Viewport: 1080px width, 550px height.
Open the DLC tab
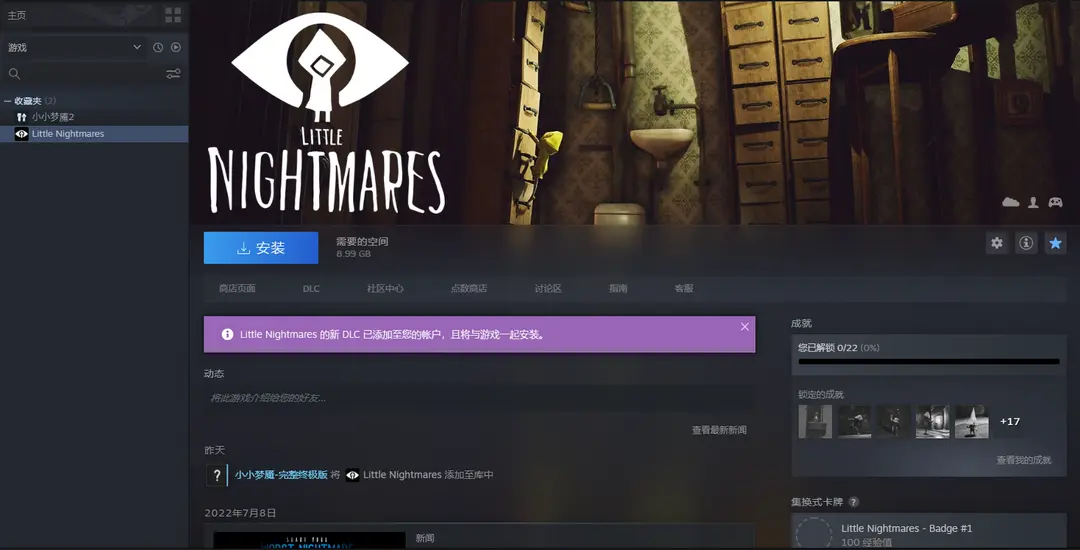[x=311, y=288]
